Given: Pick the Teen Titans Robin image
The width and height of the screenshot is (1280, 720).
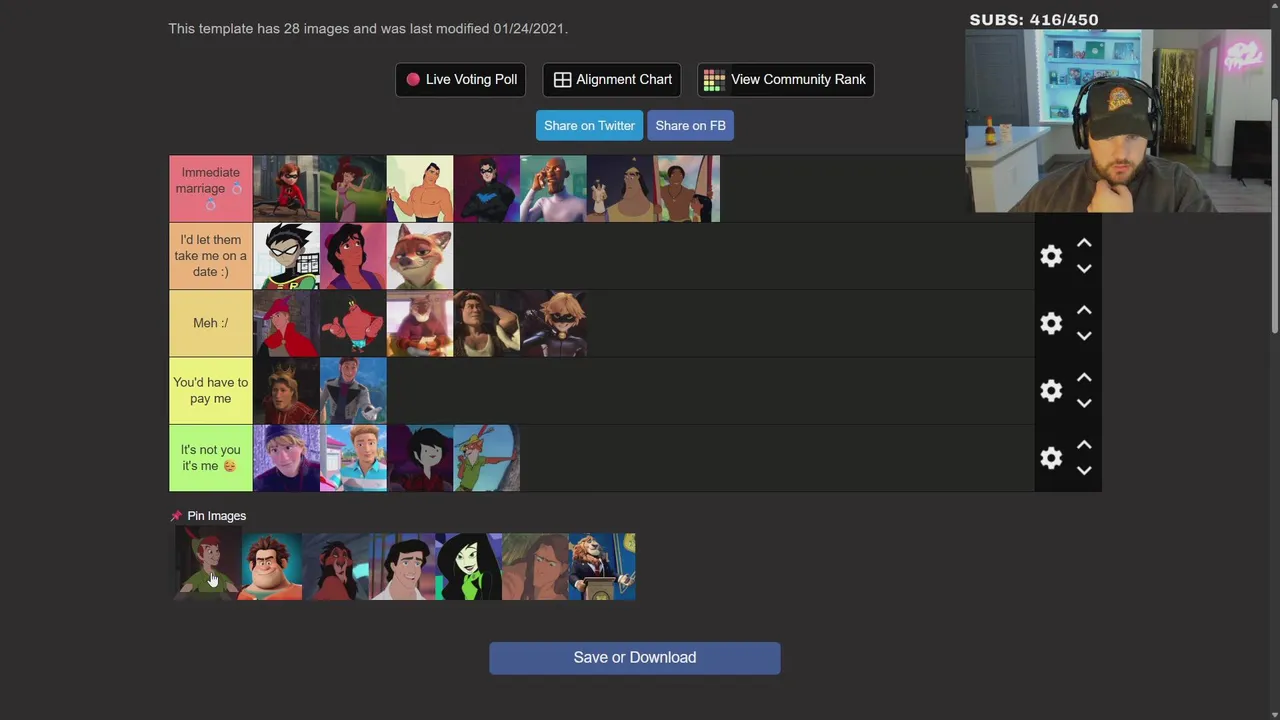Looking at the screenshot, I should 286,256.
